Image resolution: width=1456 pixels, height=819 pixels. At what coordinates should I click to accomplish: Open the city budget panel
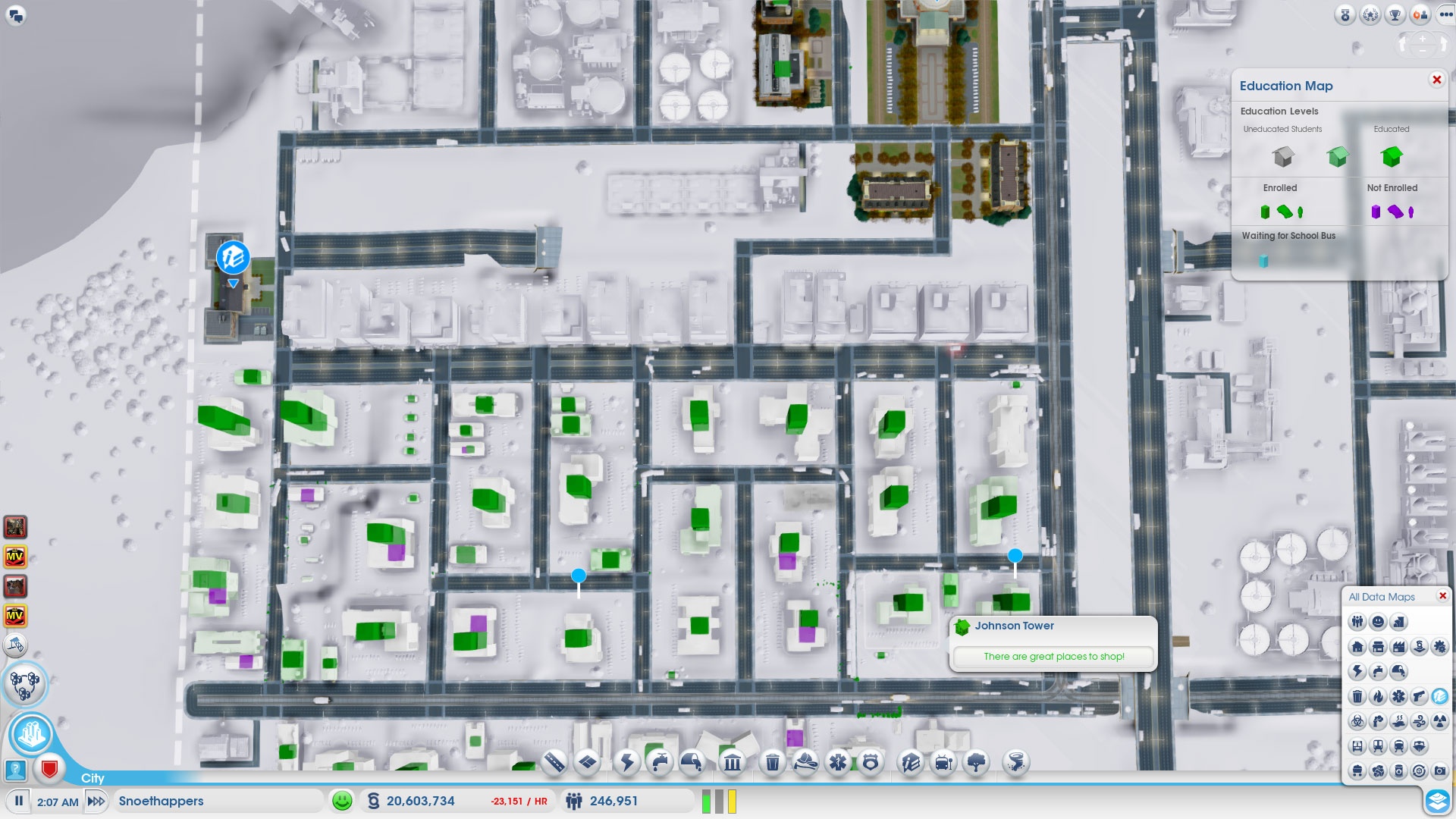coord(421,801)
